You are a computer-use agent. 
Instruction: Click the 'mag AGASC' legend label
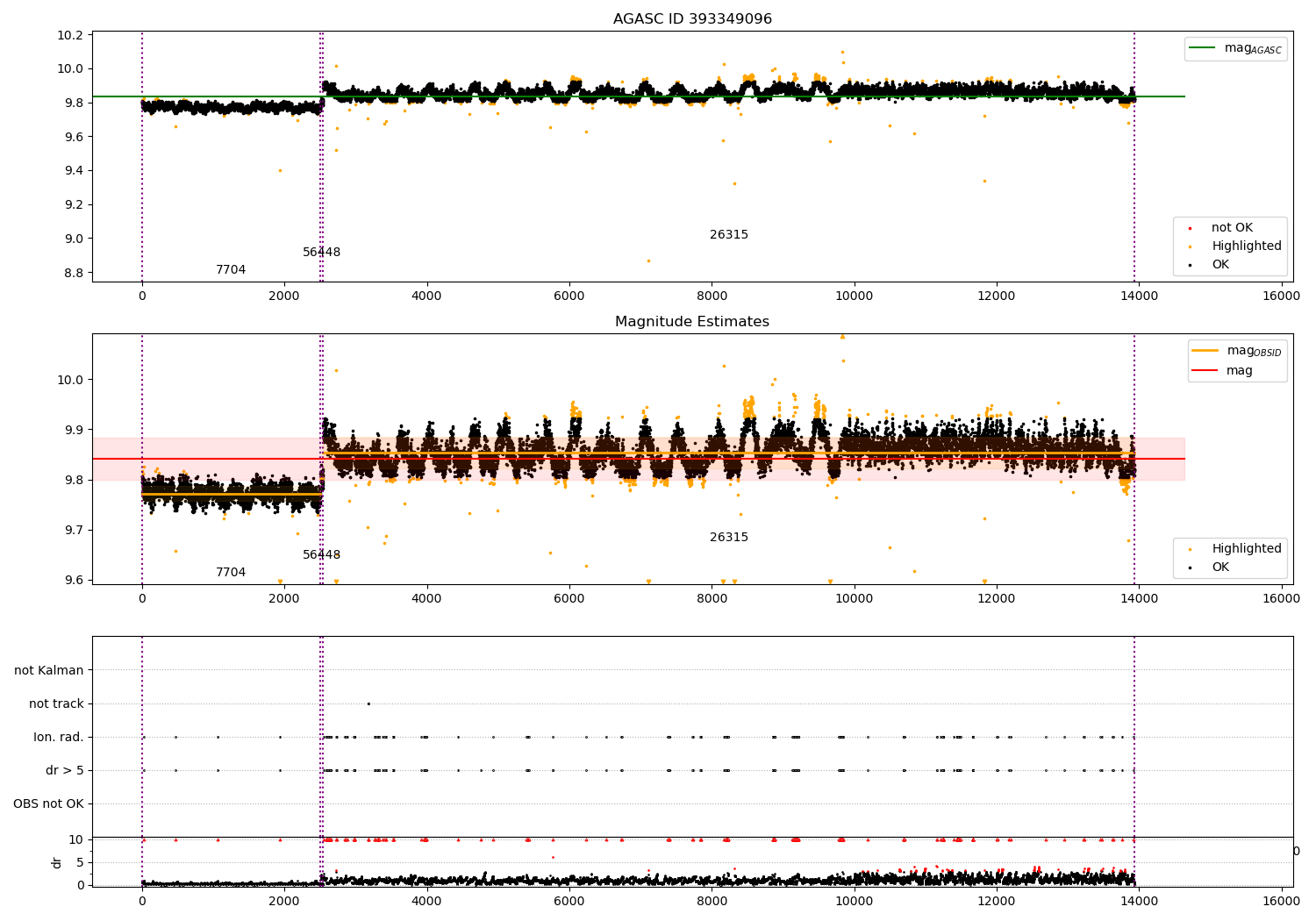point(1253,49)
